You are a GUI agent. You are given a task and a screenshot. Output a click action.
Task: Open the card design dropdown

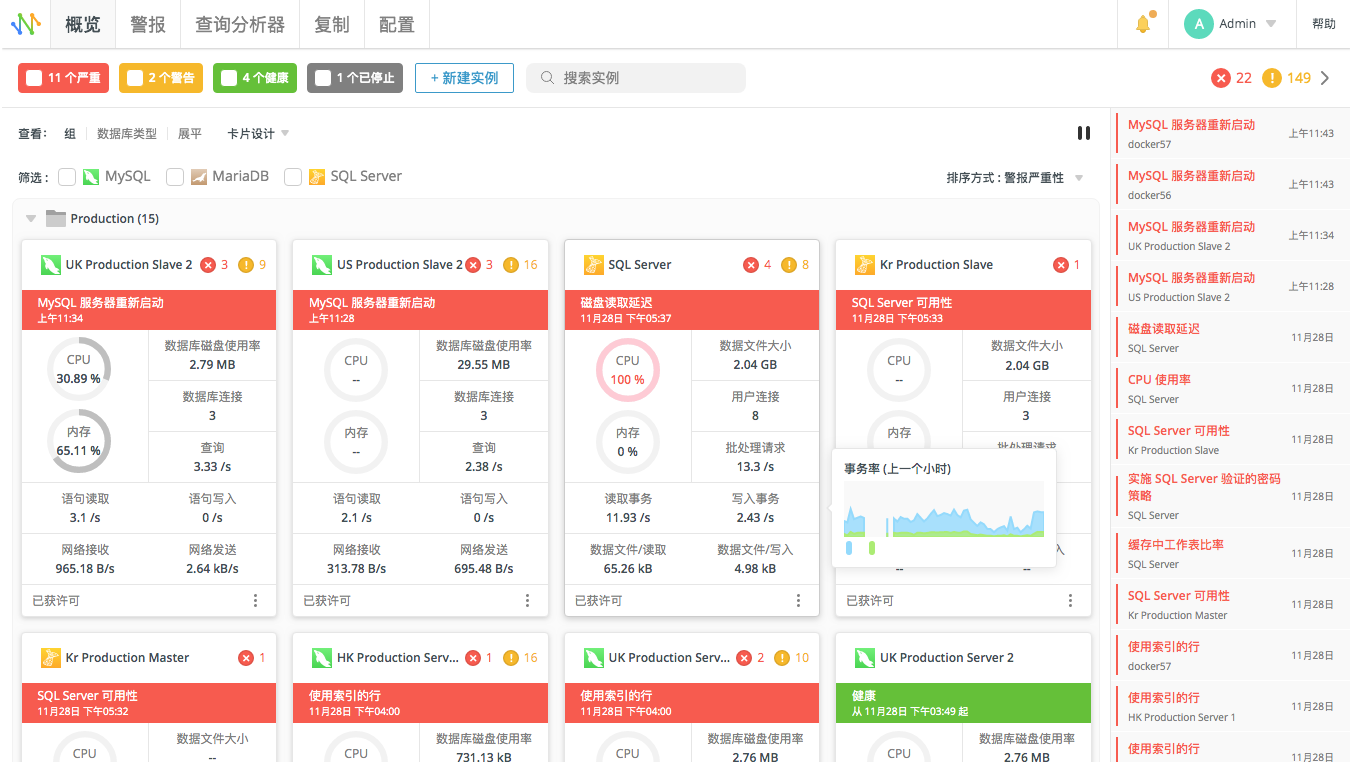[x=257, y=134]
